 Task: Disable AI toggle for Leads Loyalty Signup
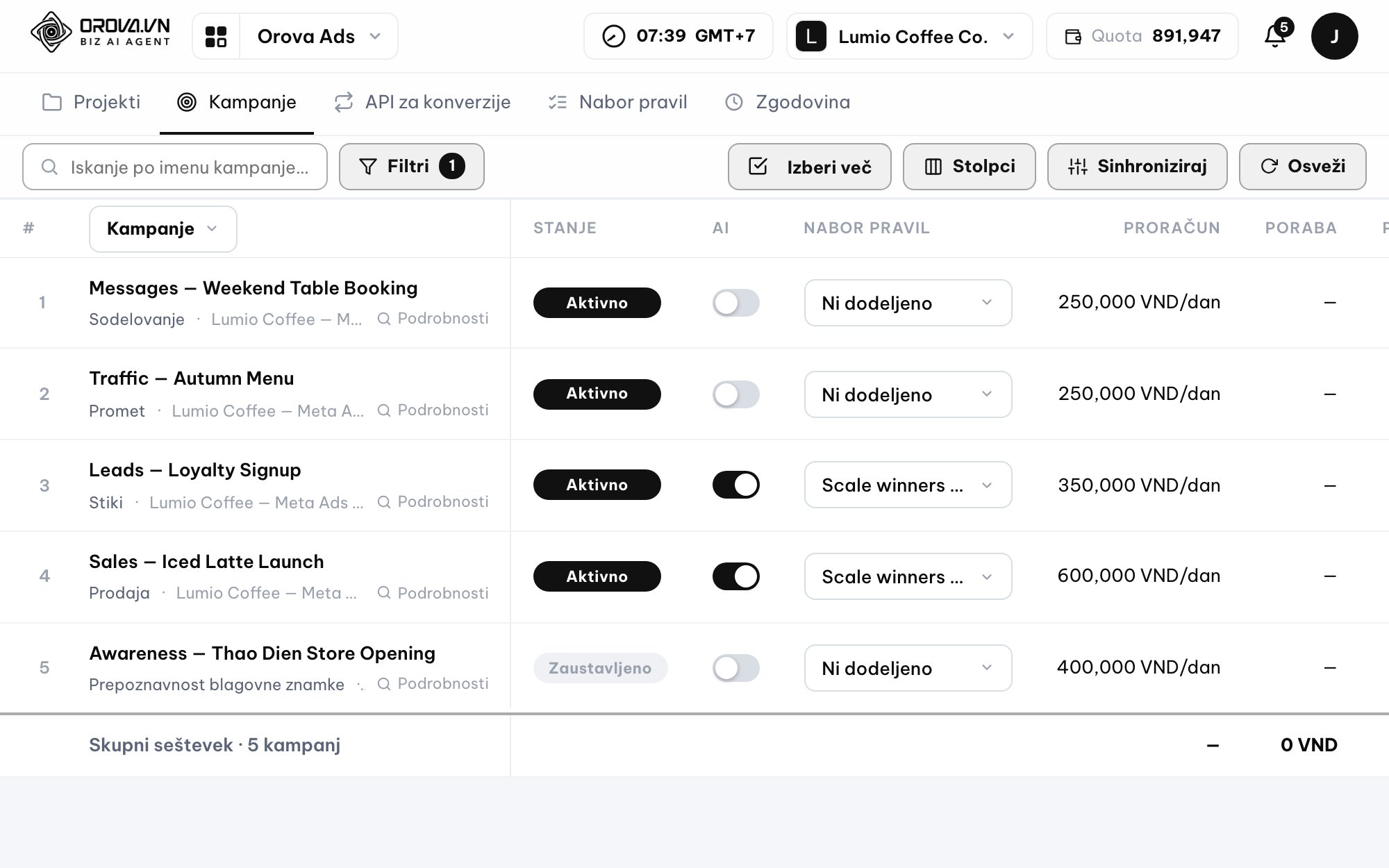(x=736, y=485)
